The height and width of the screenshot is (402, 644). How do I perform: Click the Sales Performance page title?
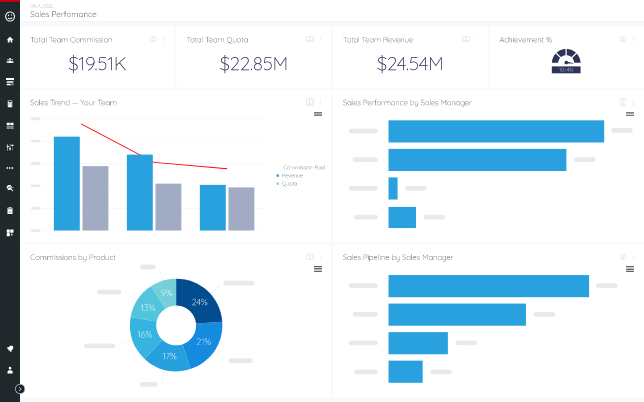click(x=63, y=14)
